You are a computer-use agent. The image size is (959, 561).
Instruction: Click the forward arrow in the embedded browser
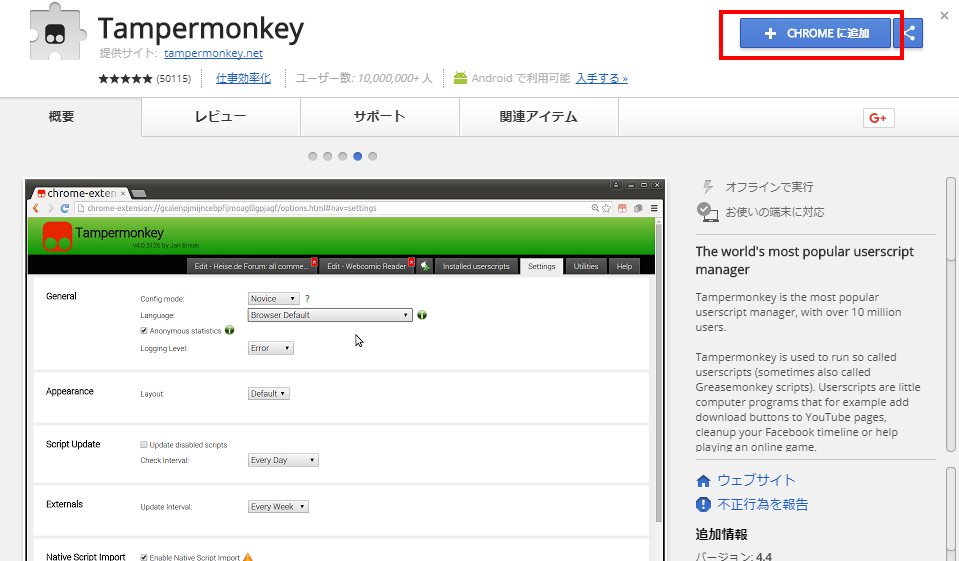pyautogui.click(x=51, y=208)
